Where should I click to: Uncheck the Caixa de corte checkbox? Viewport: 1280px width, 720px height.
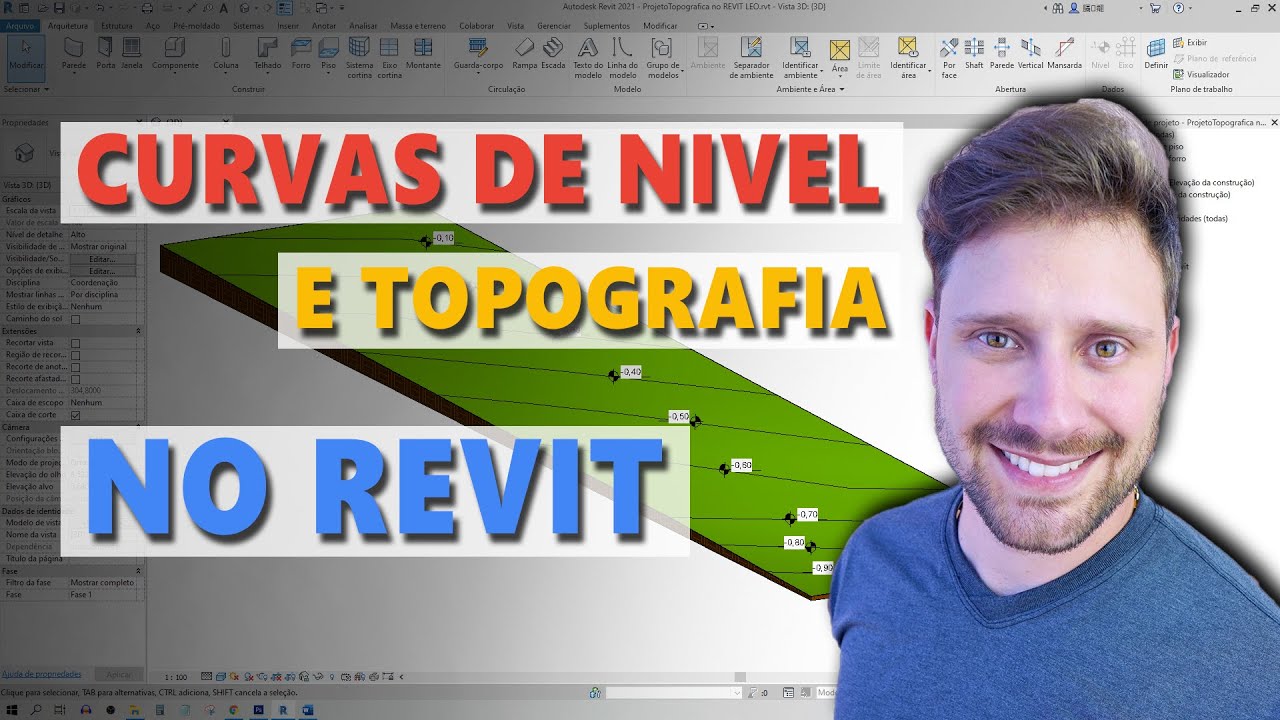pos(75,415)
